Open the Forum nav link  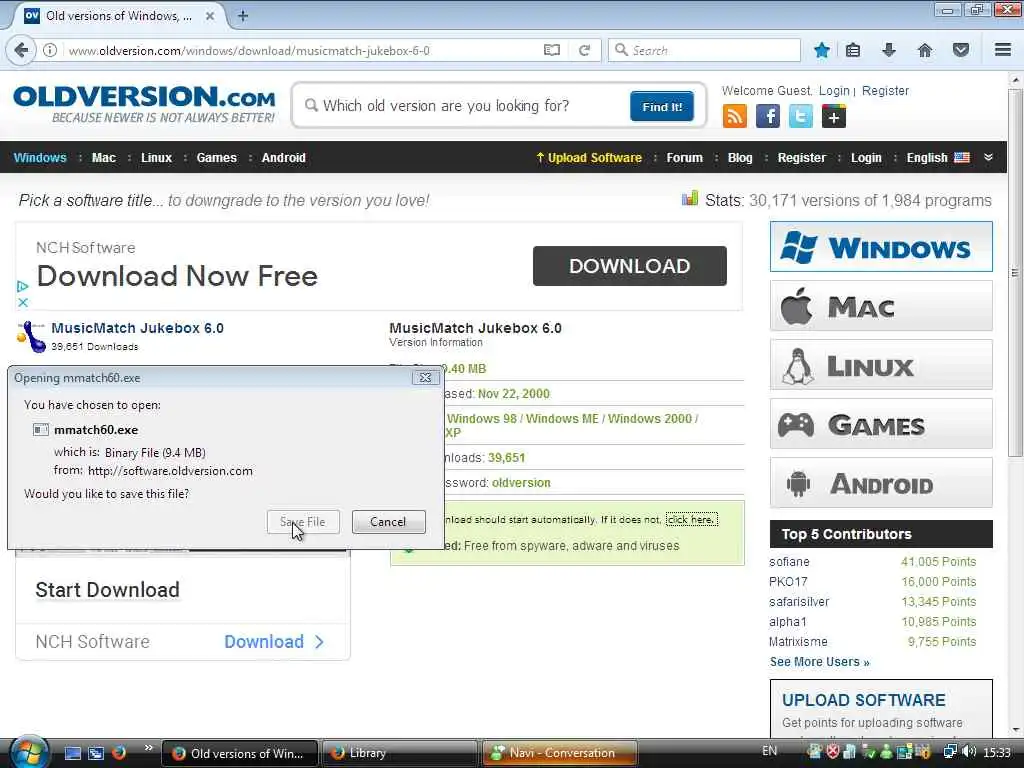(684, 157)
